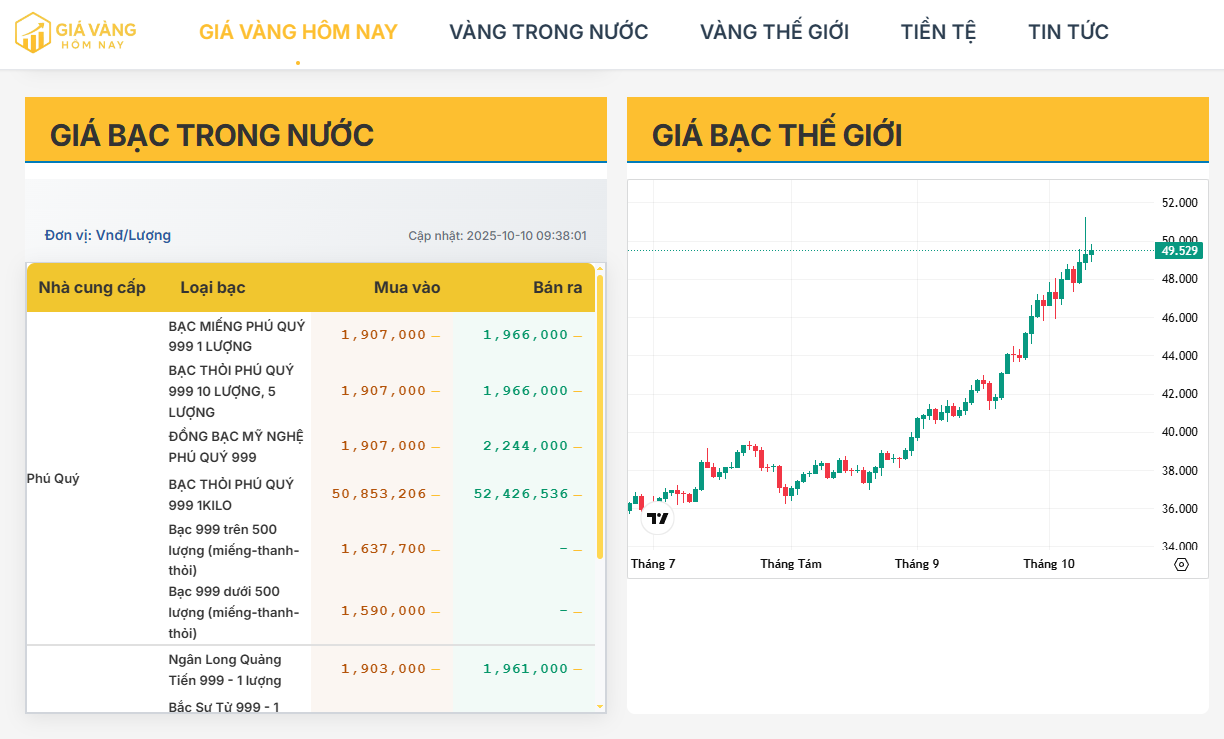
Task: Select Ngân Long Quảng Tiến 999 row
Action: (x=225, y=670)
